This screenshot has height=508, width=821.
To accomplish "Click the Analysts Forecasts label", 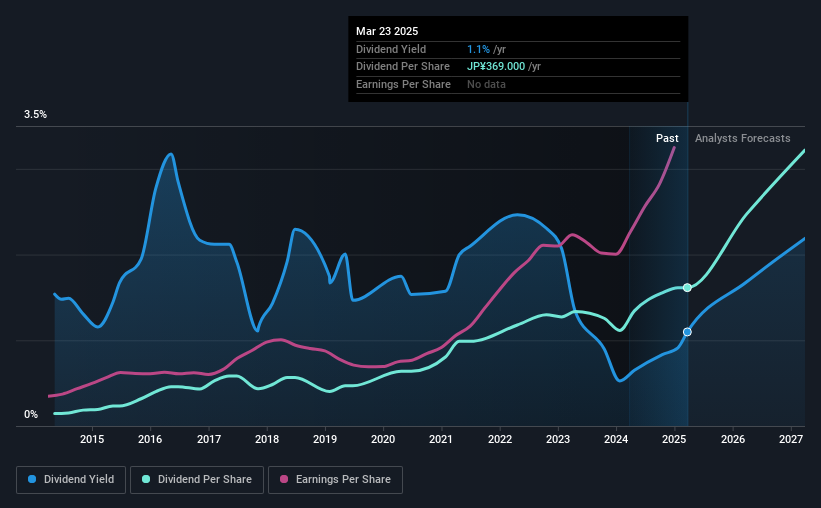I will (x=742, y=138).
